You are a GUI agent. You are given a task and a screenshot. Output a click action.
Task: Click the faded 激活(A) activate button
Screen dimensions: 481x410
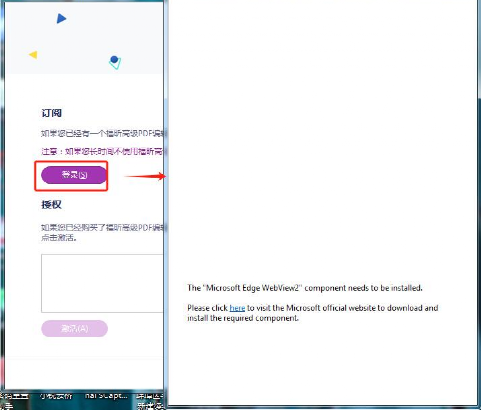click(74, 329)
